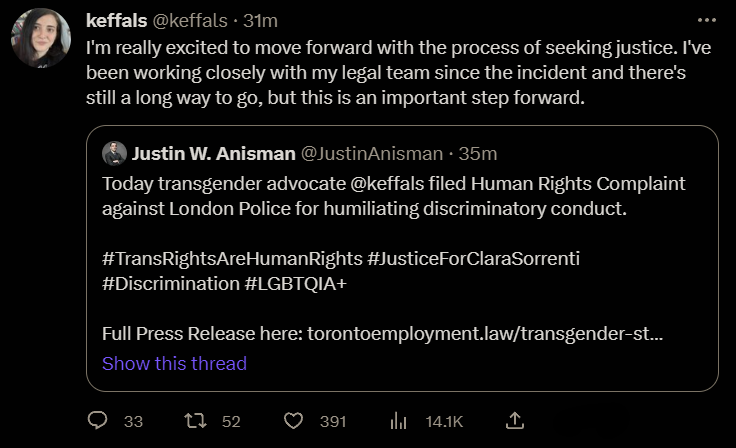Click Show this thread
Screen dimensions: 736x448
point(174,363)
